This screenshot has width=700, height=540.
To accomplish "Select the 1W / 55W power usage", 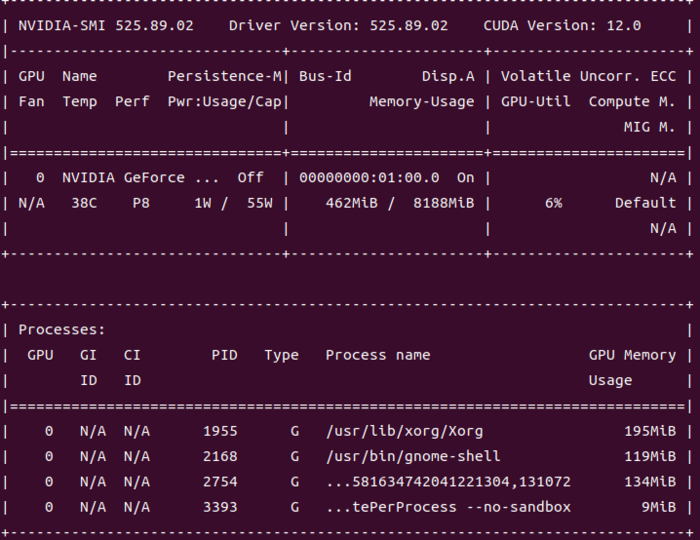I will click(x=233, y=203).
